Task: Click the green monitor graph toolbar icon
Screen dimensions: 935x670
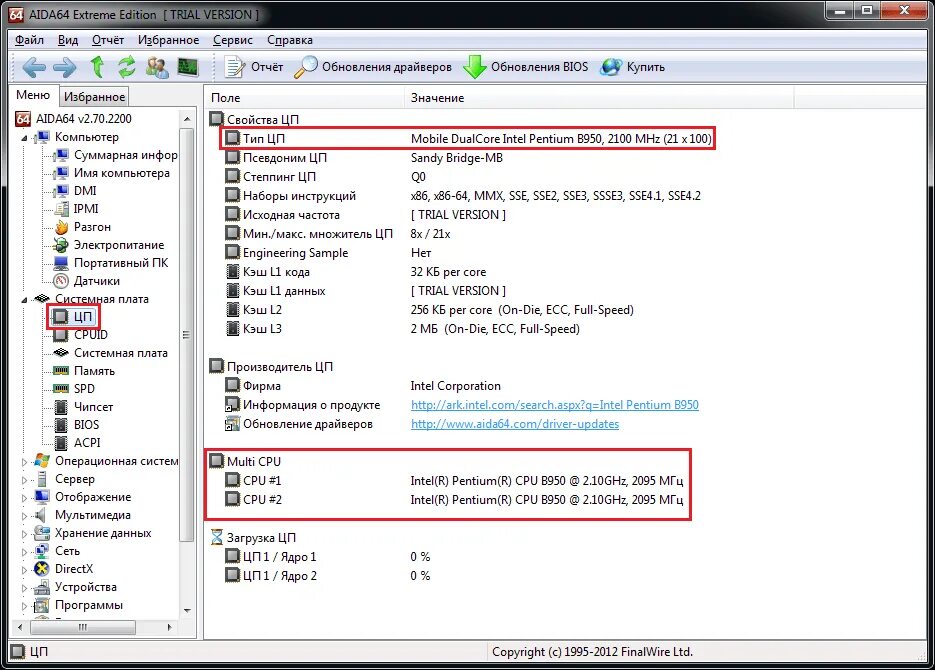Action: tap(188, 67)
